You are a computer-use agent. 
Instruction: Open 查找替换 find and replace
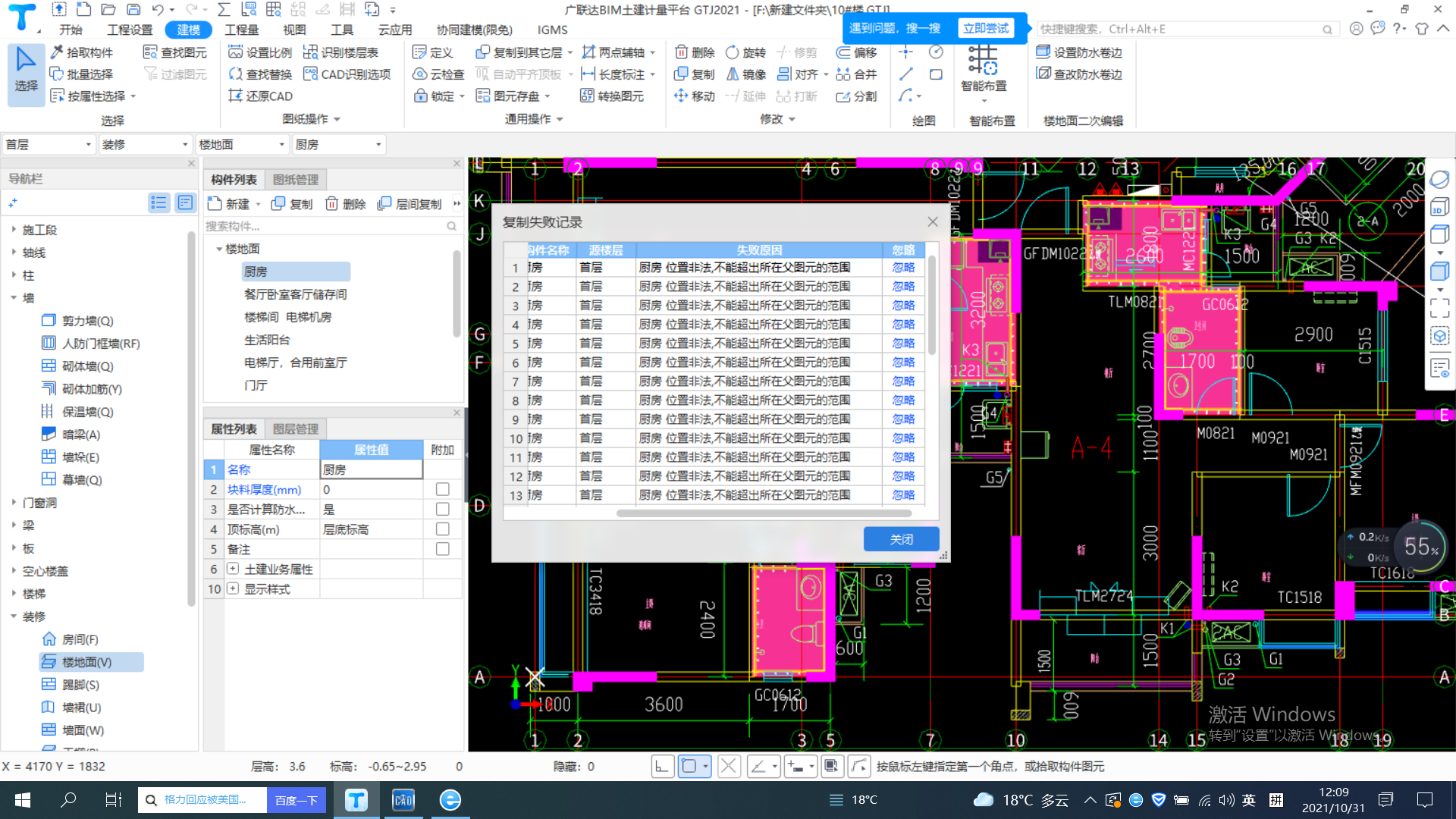(260, 74)
